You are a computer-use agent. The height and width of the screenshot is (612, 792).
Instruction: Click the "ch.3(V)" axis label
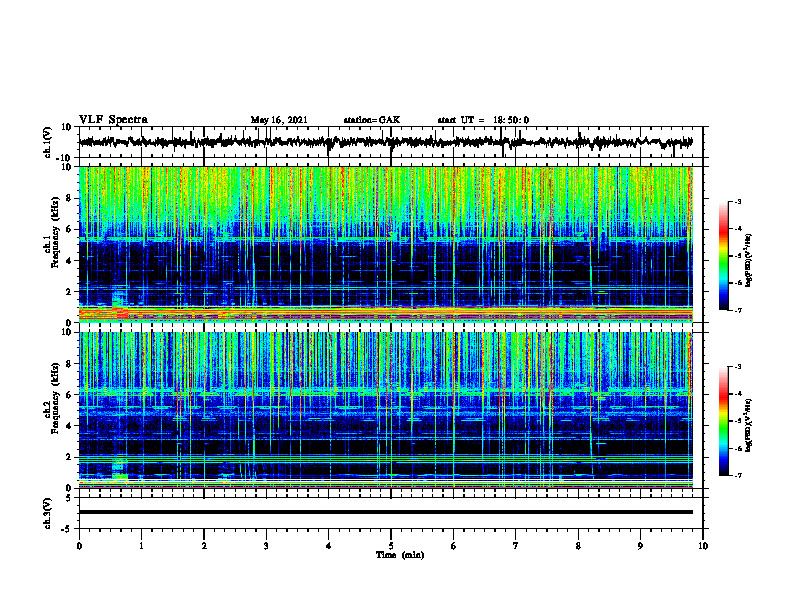coord(48,513)
